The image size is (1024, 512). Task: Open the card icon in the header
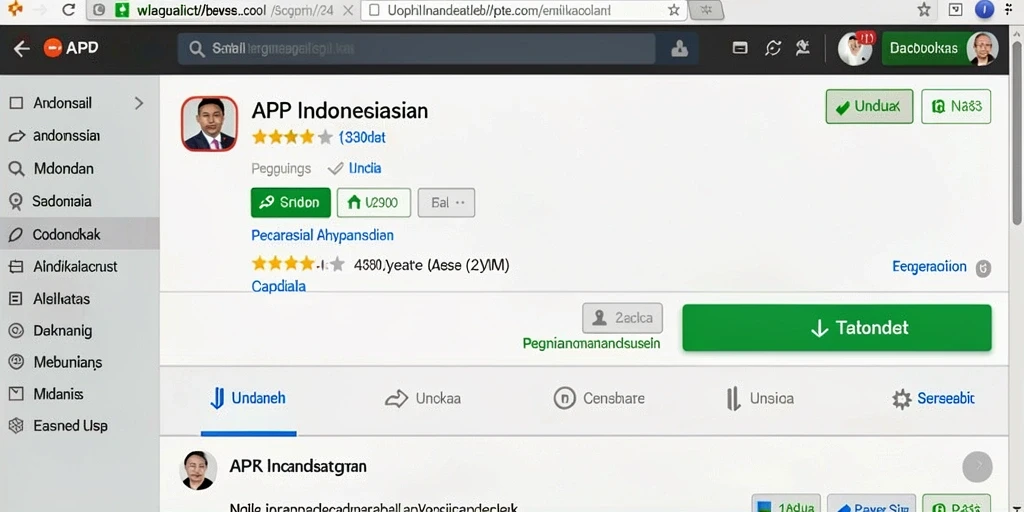[740, 48]
